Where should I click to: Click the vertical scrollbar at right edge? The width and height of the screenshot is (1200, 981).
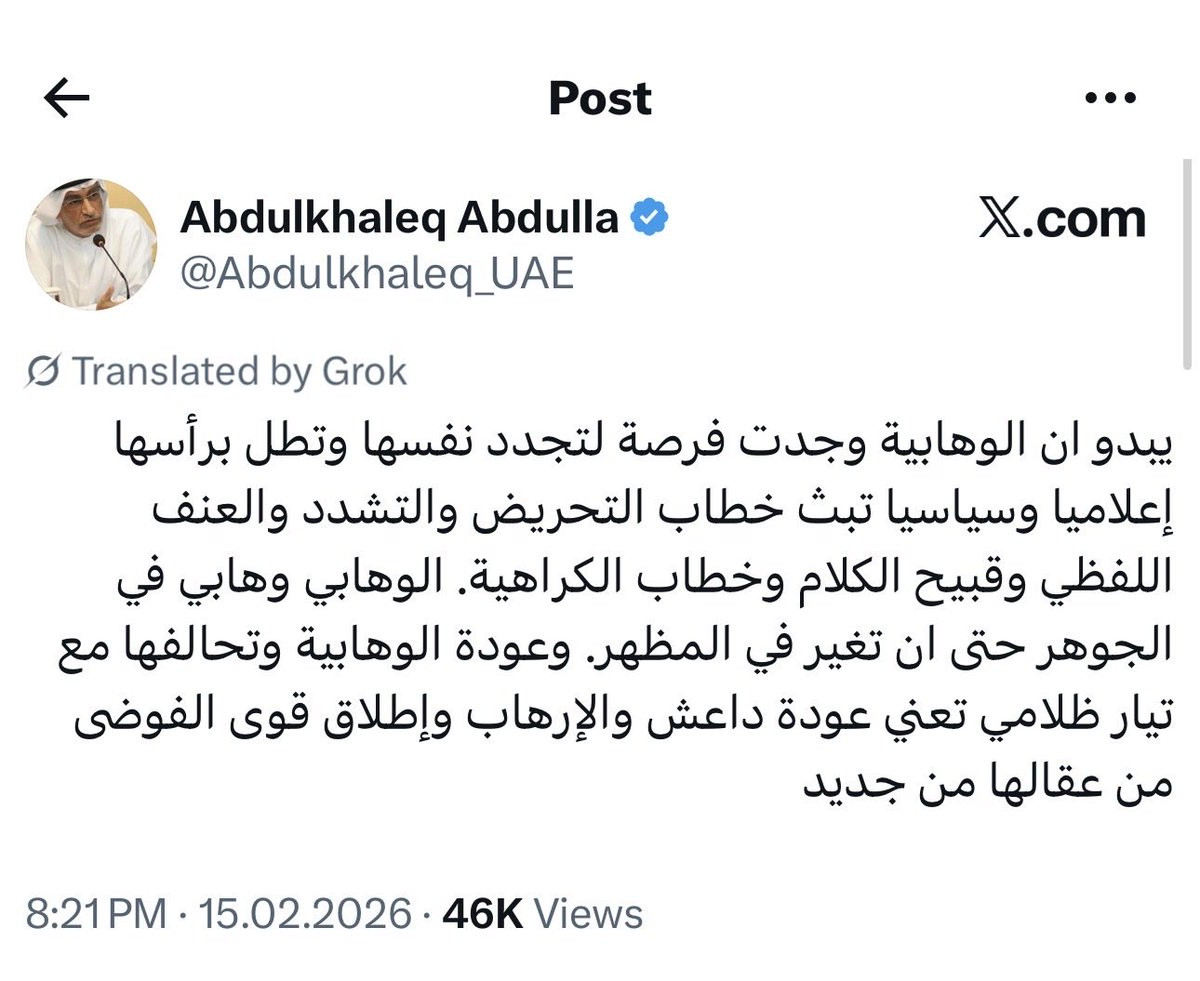pyautogui.click(x=1186, y=265)
